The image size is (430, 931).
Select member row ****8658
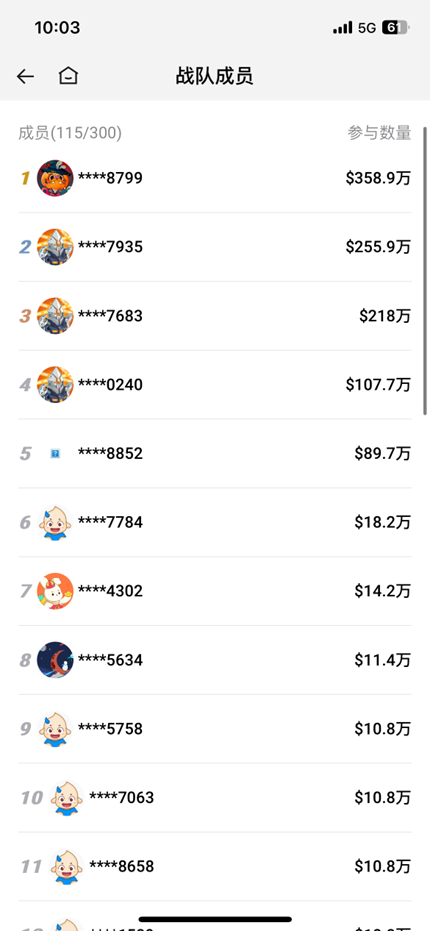[215, 866]
